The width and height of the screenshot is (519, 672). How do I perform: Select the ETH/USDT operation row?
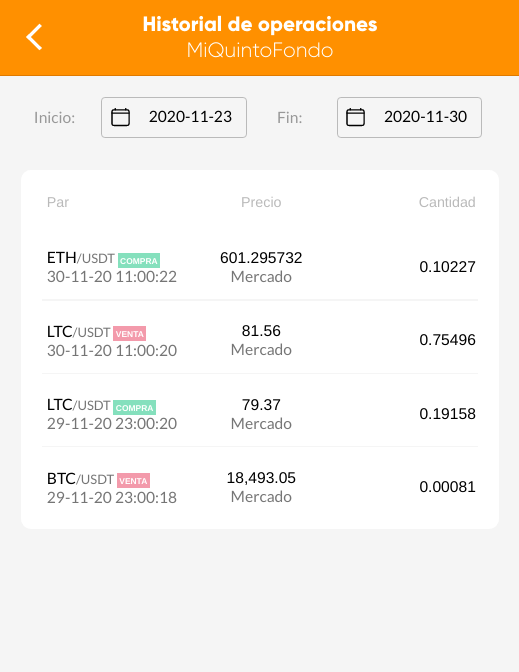pos(260,267)
